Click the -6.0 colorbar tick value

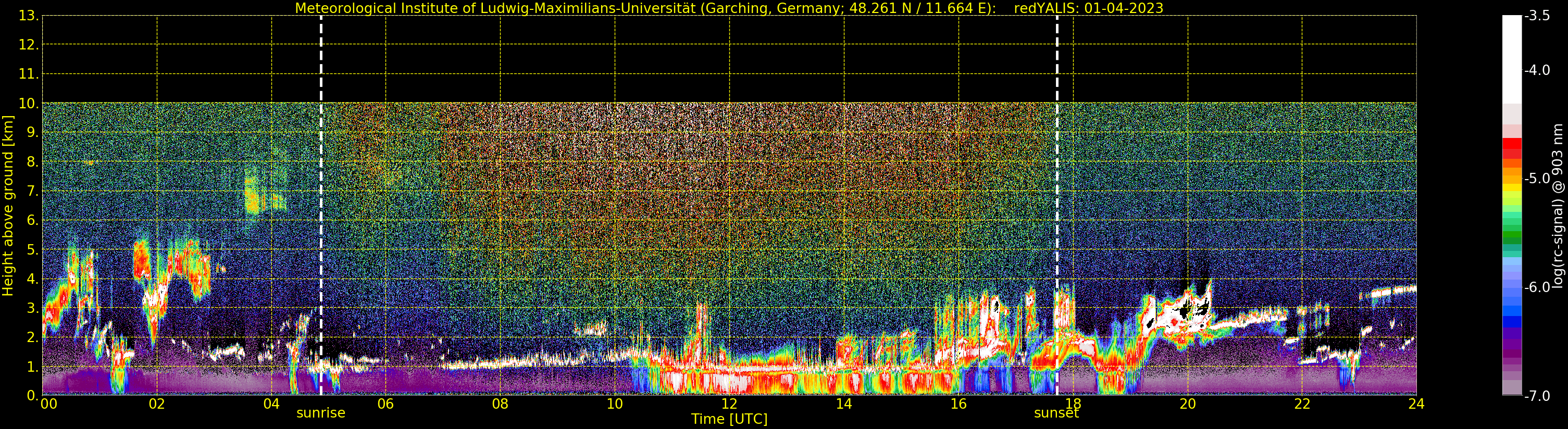point(1537,287)
